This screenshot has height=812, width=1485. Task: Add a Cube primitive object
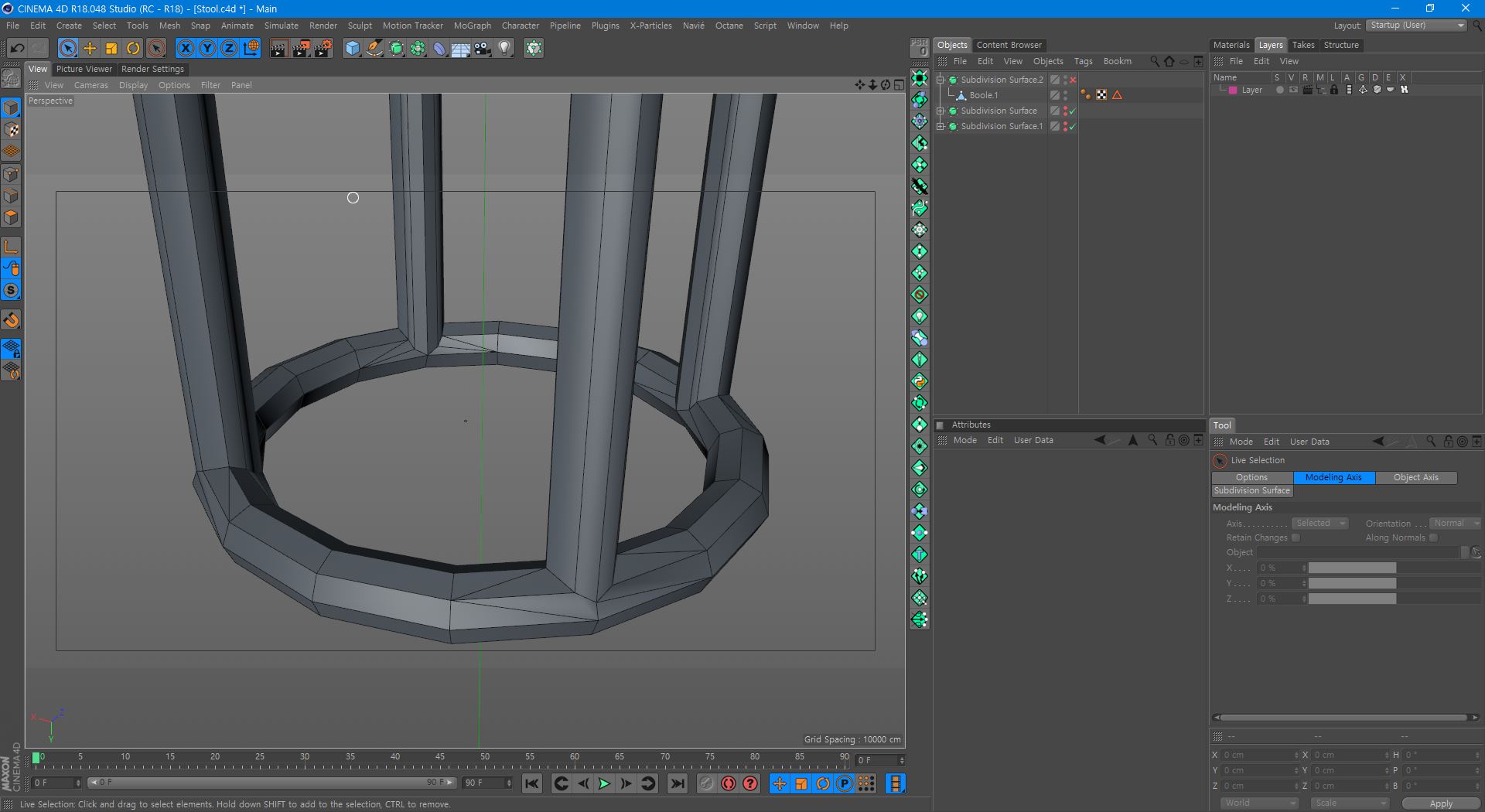[353, 48]
